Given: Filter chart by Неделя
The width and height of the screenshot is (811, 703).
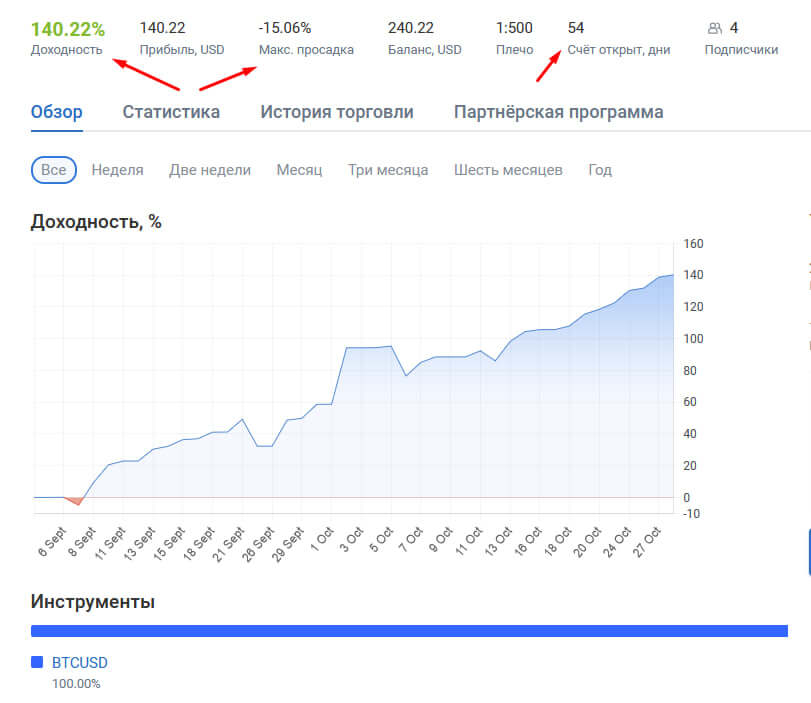Looking at the screenshot, I should (x=117, y=170).
